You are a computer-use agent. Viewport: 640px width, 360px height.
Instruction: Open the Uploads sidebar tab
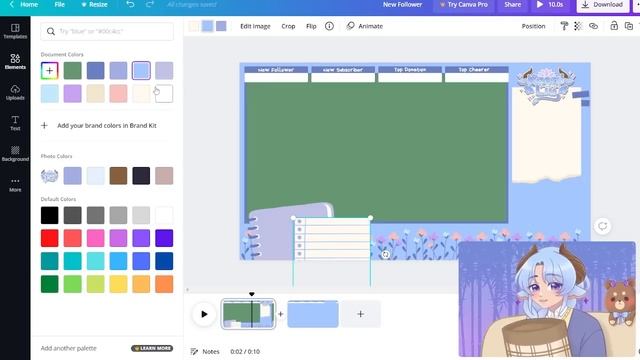coord(15,92)
